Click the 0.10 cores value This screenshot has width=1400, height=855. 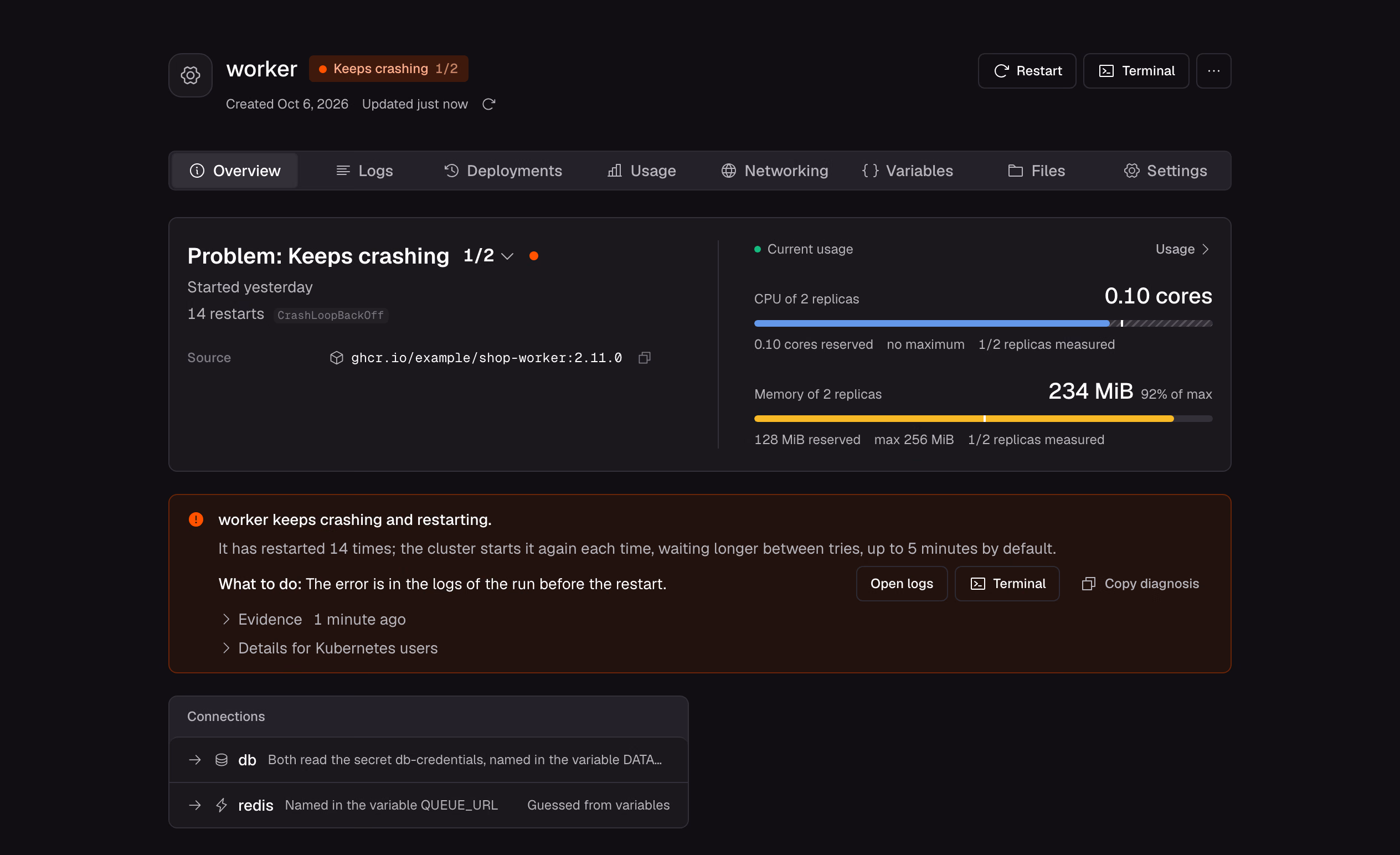[x=1158, y=296]
